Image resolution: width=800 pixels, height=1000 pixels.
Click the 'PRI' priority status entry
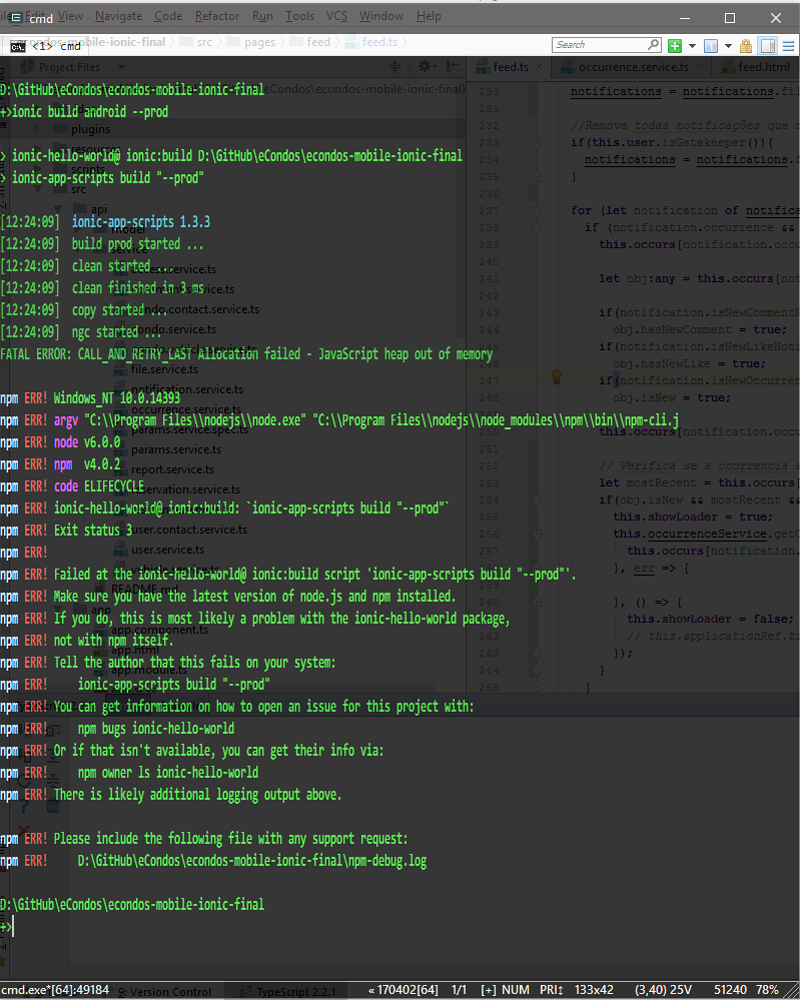tap(551, 990)
